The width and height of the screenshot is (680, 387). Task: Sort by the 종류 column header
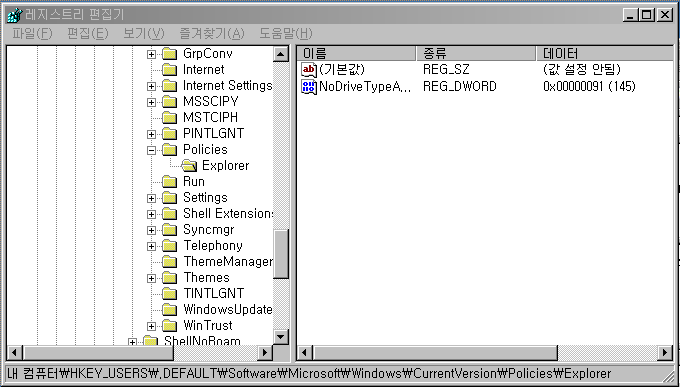click(476, 53)
